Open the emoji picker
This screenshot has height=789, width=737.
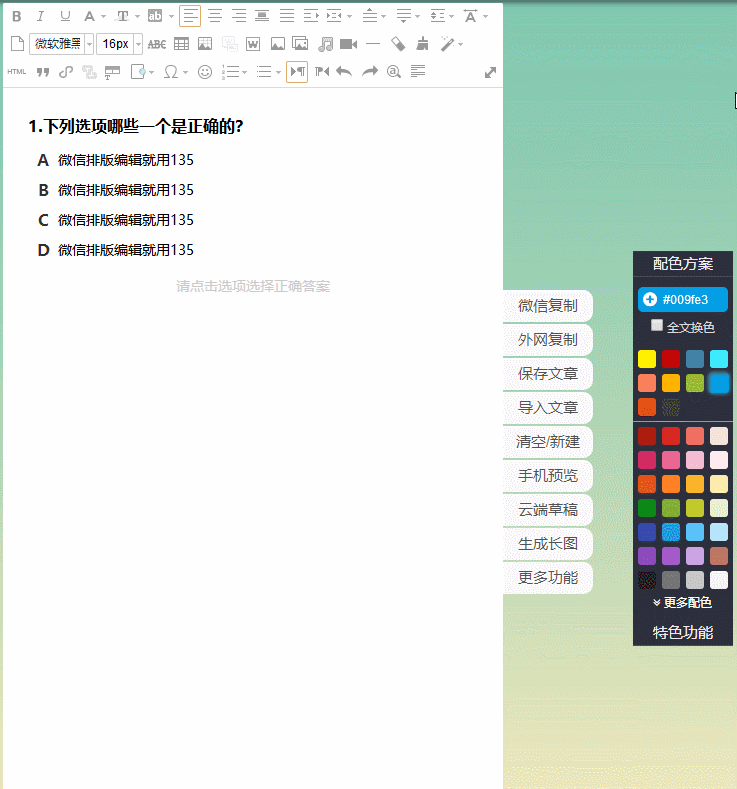[x=205, y=72]
